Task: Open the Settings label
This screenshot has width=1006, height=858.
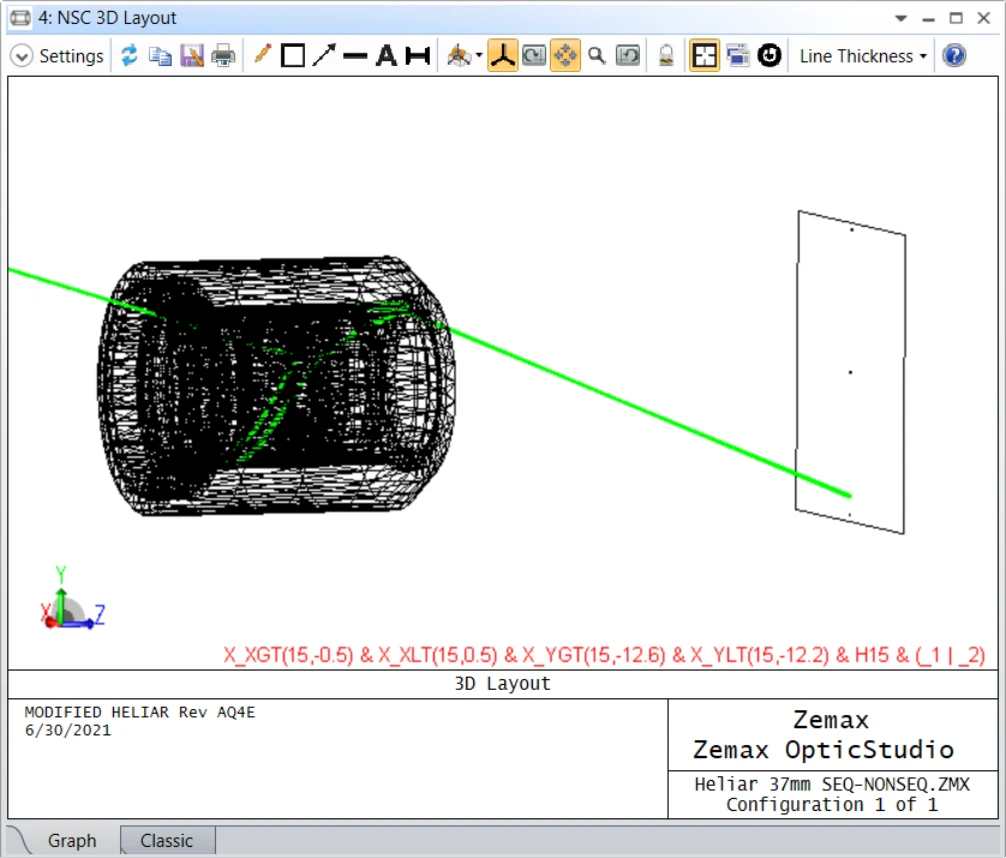Action: [71, 56]
